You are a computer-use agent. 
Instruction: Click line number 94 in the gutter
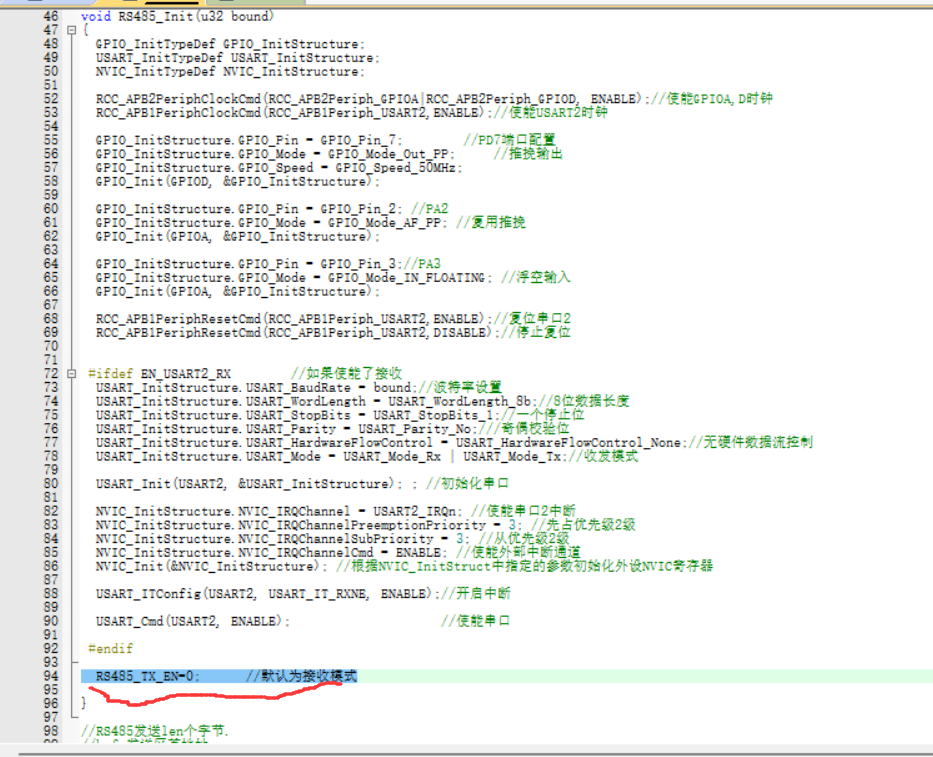pyautogui.click(x=51, y=676)
